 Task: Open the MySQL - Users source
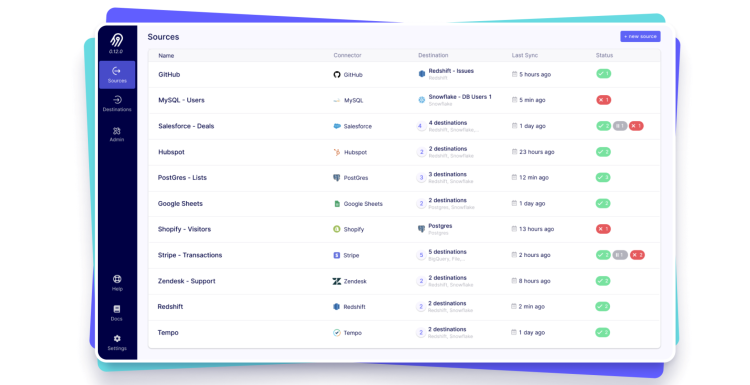pyautogui.click(x=404, y=100)
